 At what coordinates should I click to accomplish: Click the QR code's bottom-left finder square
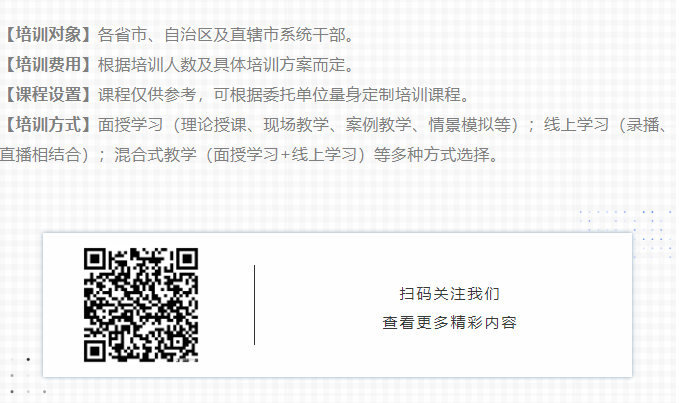95,350
